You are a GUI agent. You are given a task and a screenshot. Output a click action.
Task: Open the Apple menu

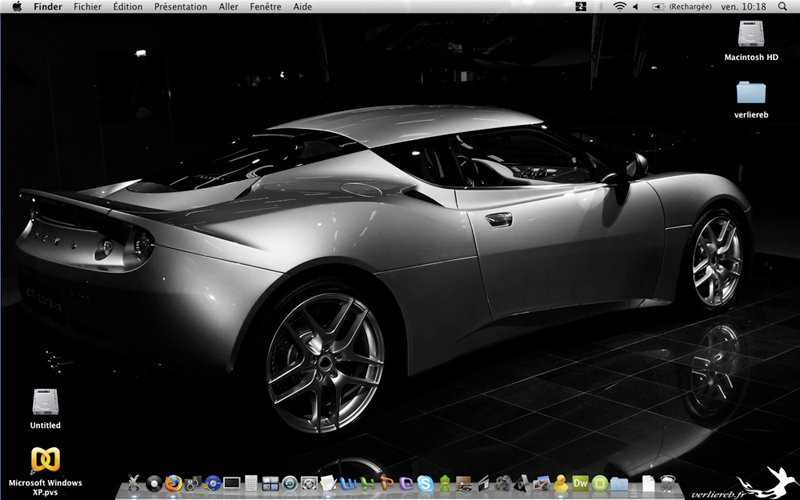(x=17, y=7)
